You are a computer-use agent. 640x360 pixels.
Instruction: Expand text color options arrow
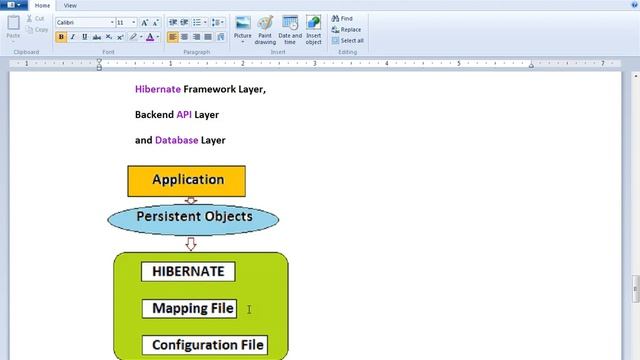[x=158, y=37]
